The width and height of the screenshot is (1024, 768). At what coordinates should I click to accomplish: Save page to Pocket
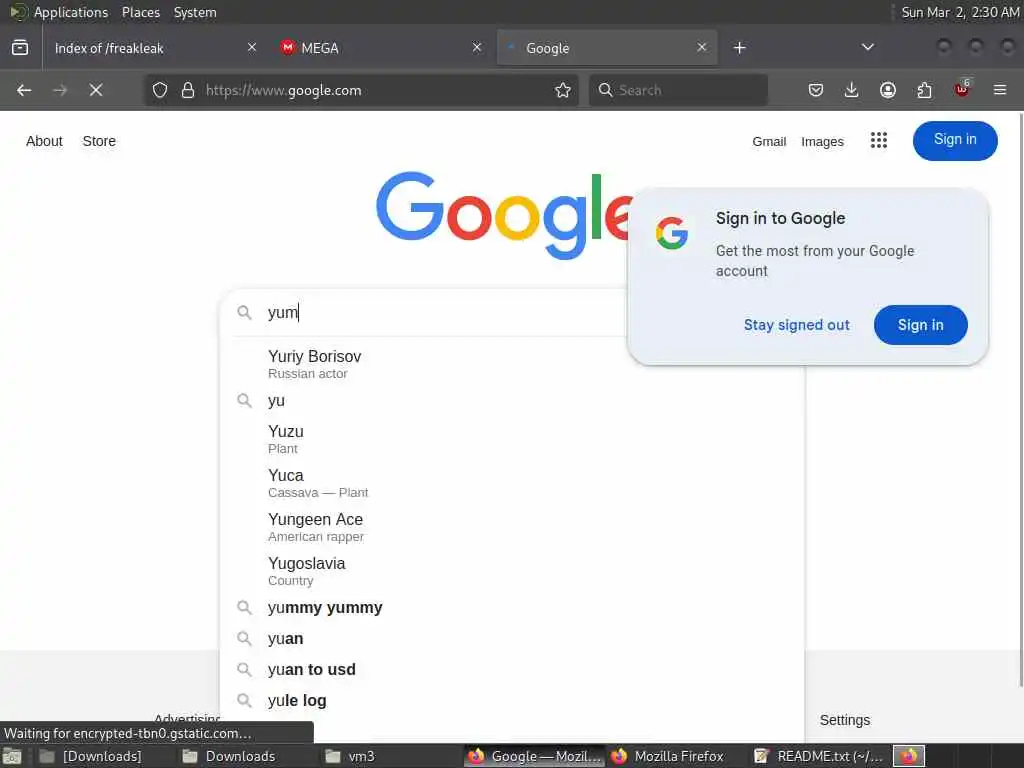[x=816, y=90]
